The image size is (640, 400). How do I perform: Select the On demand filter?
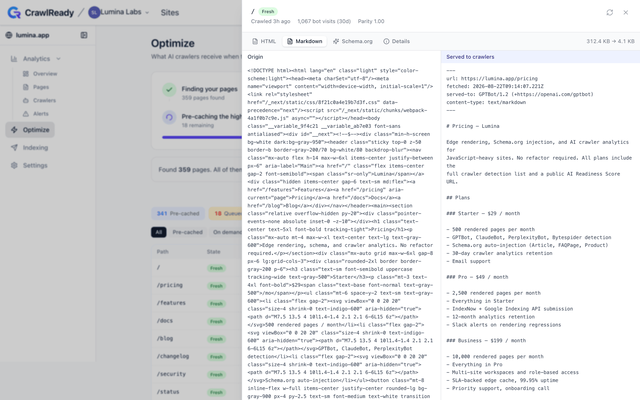click(226, 232)
